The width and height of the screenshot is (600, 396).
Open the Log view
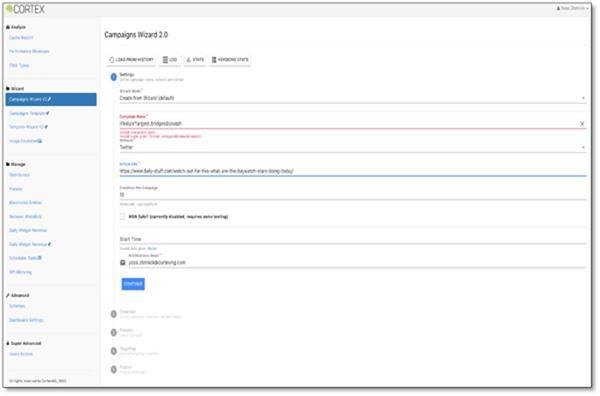pyautogui.click(x=170, y=60)
